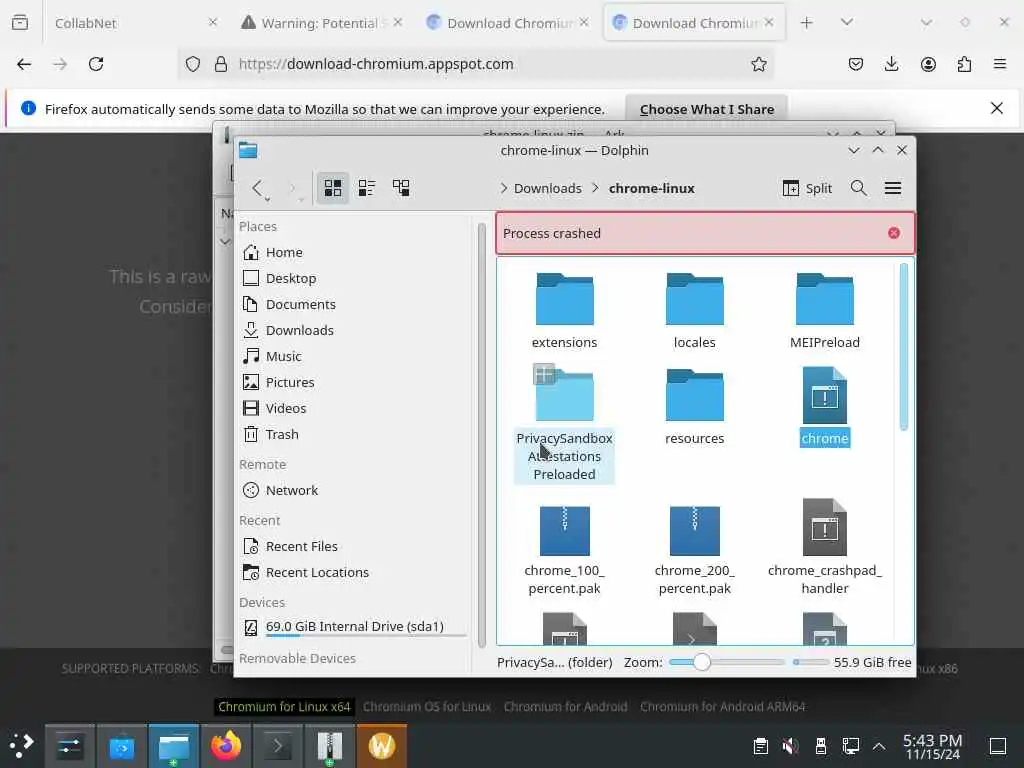Image resolution: width=1024 pixels, height=768 pixels.
Task: Select the chrome_100_percent.pak file
Action: coord(564,549)
